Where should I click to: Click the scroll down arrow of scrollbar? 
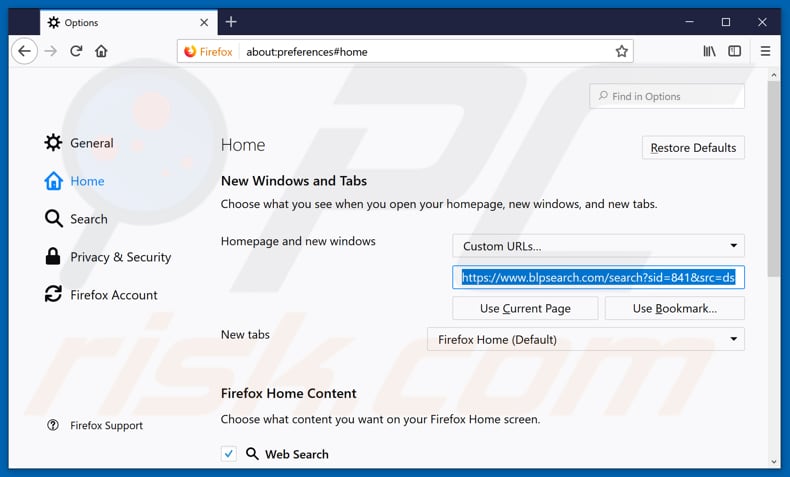point(774,462)
